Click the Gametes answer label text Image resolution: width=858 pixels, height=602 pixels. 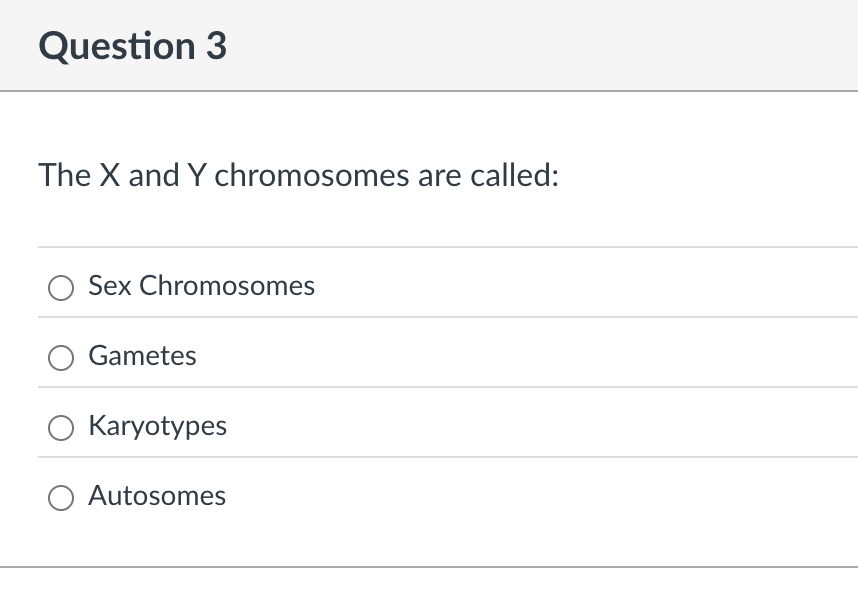point(142,356)
